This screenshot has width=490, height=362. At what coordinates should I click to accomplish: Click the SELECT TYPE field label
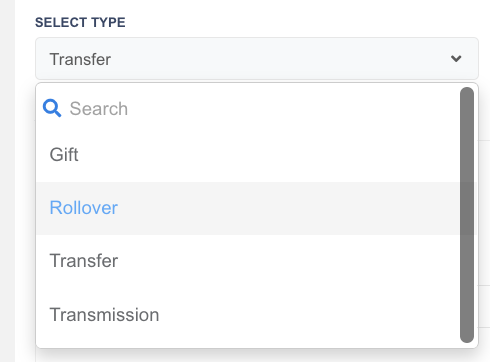tap(80, 23)
